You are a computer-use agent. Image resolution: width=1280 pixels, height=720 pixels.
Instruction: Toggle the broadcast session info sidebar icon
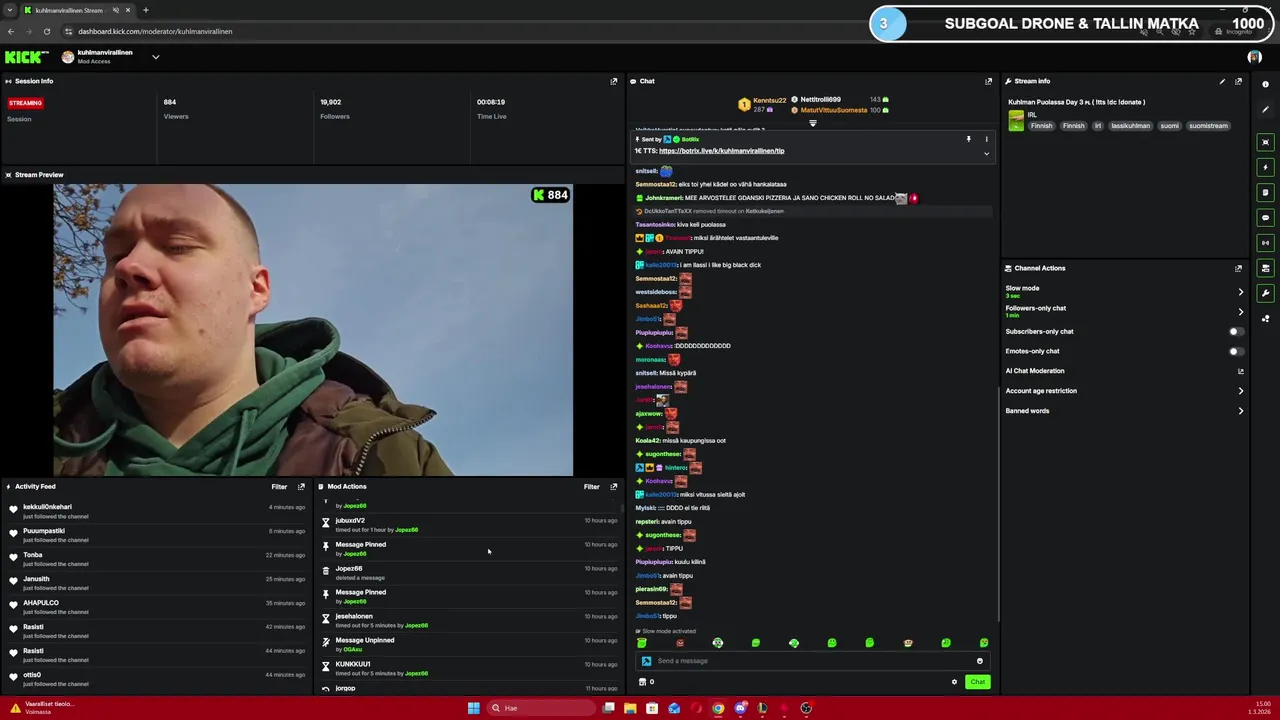(1265, 242)
